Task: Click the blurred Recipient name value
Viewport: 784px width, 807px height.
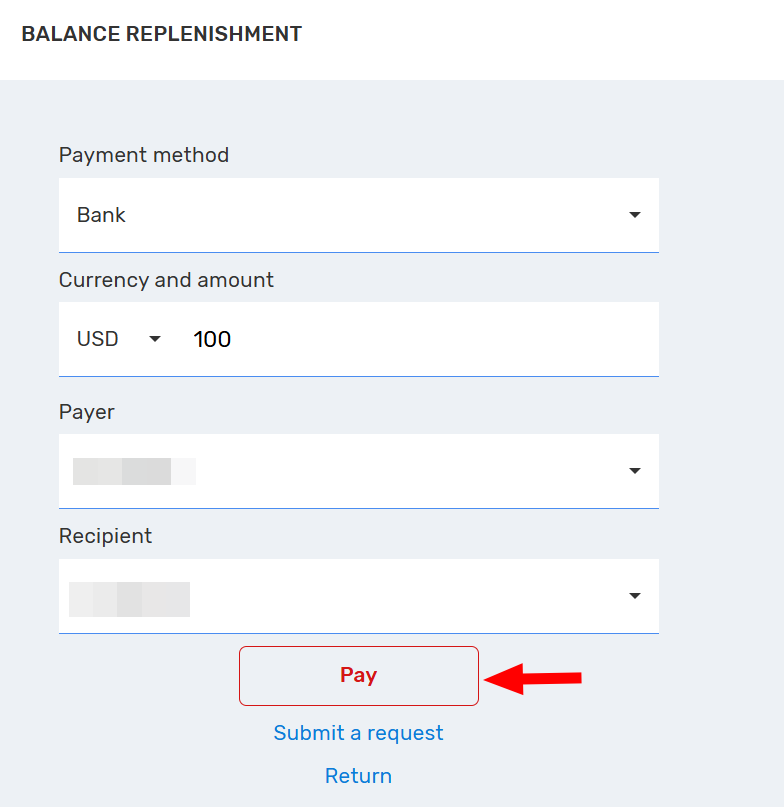Action: pyautogui.click(x=129, y=598)
